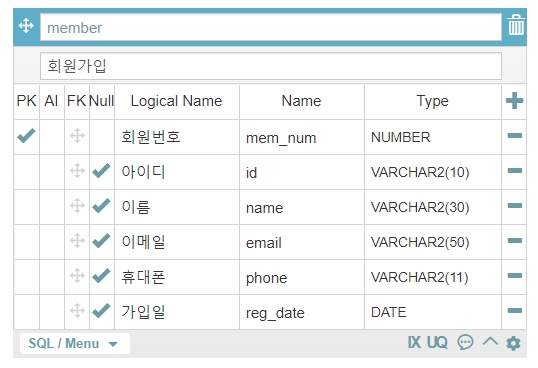
Task: Click the PK column header
Action: [26, 101]
